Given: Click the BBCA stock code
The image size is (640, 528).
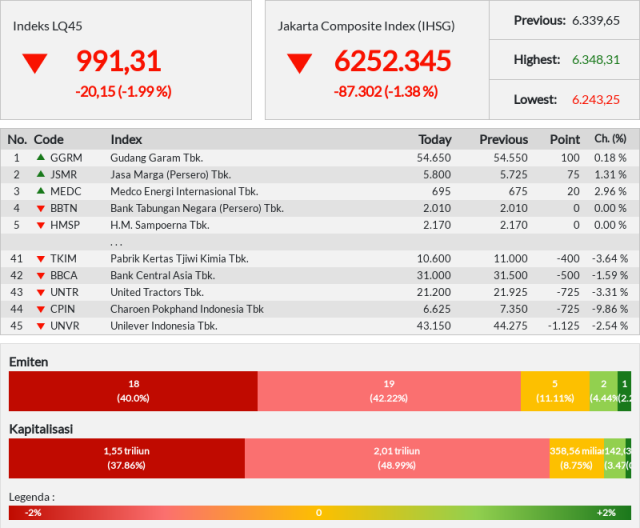Looking at the screenshot, I should (x=64, y=275).
